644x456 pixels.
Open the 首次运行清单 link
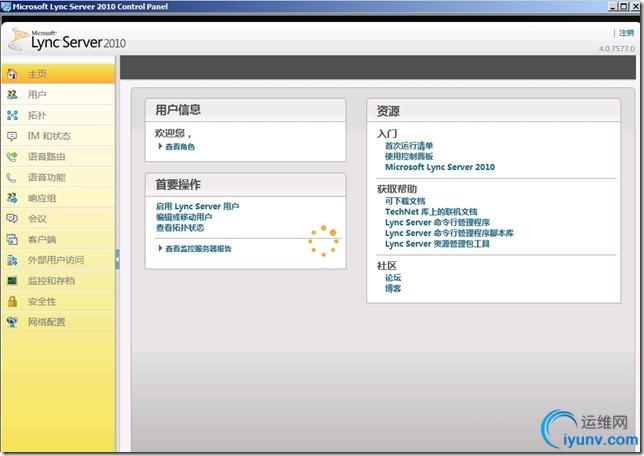(409, 145)
